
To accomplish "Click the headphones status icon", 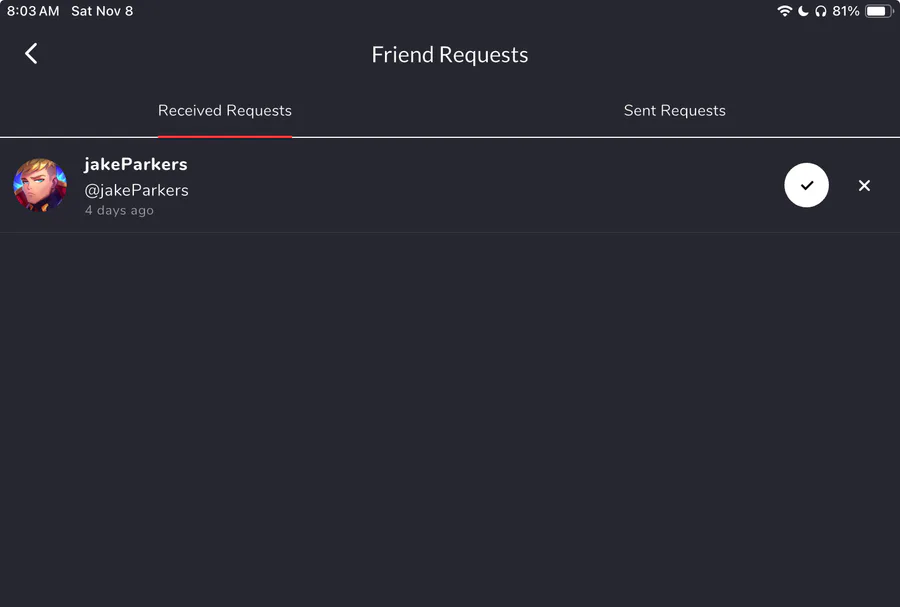I will coord(820,11).
